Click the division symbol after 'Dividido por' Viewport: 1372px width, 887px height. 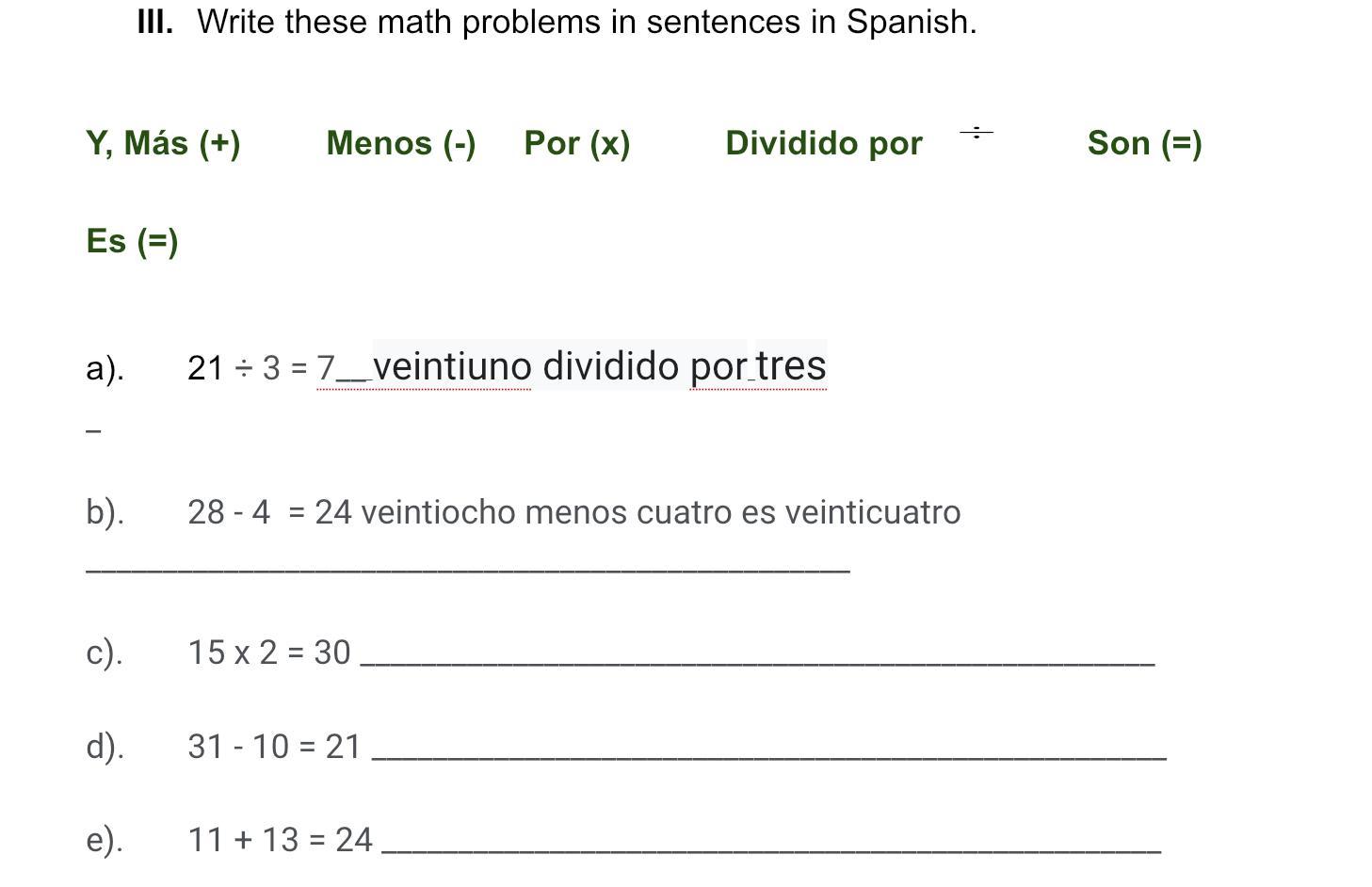pos(977,133)
